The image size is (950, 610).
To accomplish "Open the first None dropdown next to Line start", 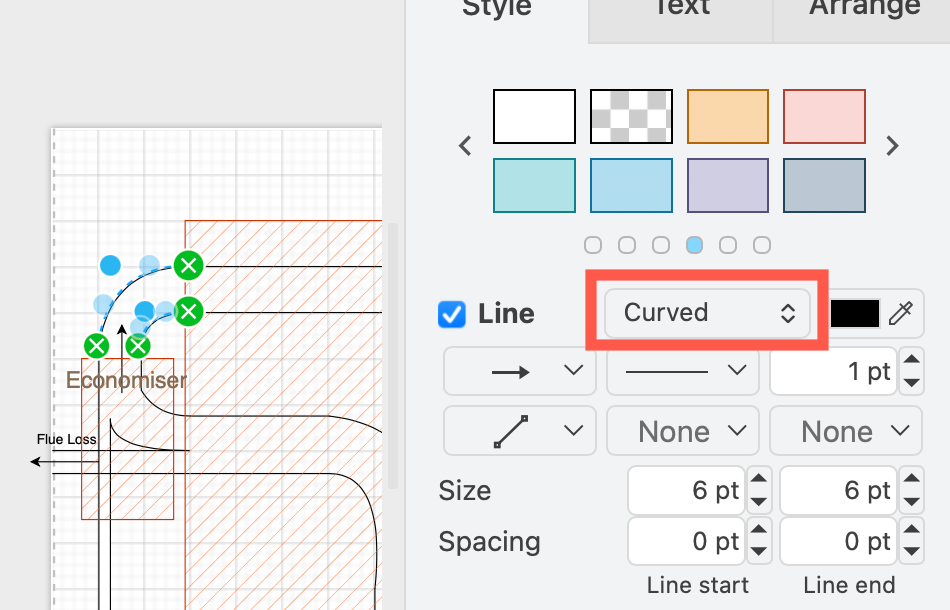I will pos(682,431).
